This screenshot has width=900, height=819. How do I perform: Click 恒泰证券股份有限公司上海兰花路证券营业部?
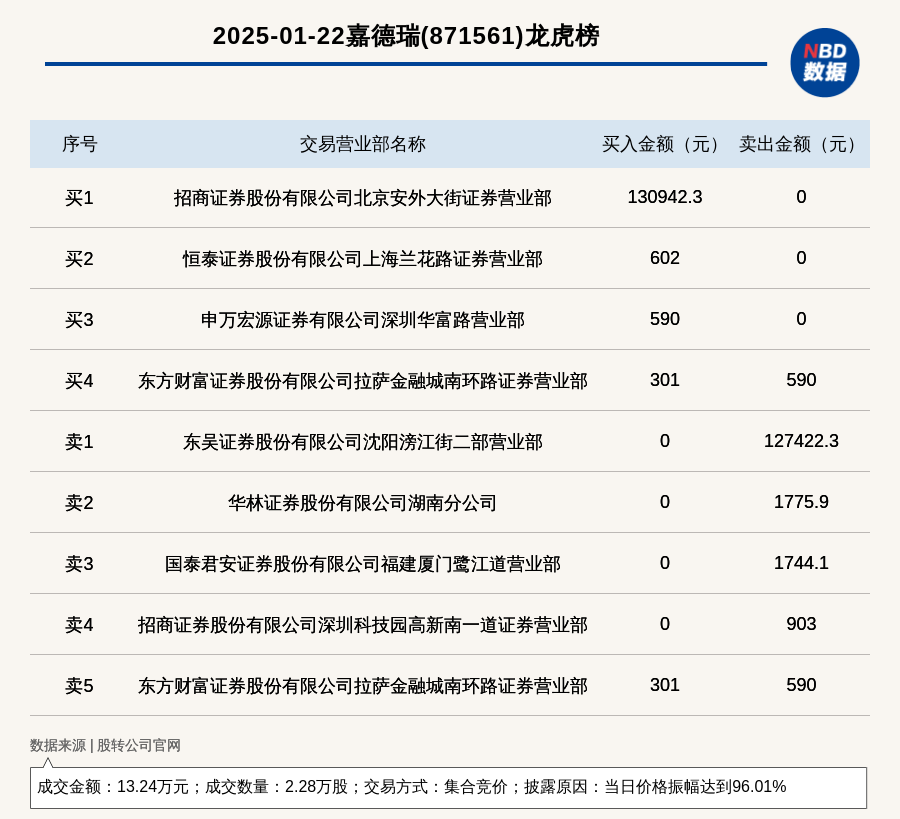coord(363,259)
